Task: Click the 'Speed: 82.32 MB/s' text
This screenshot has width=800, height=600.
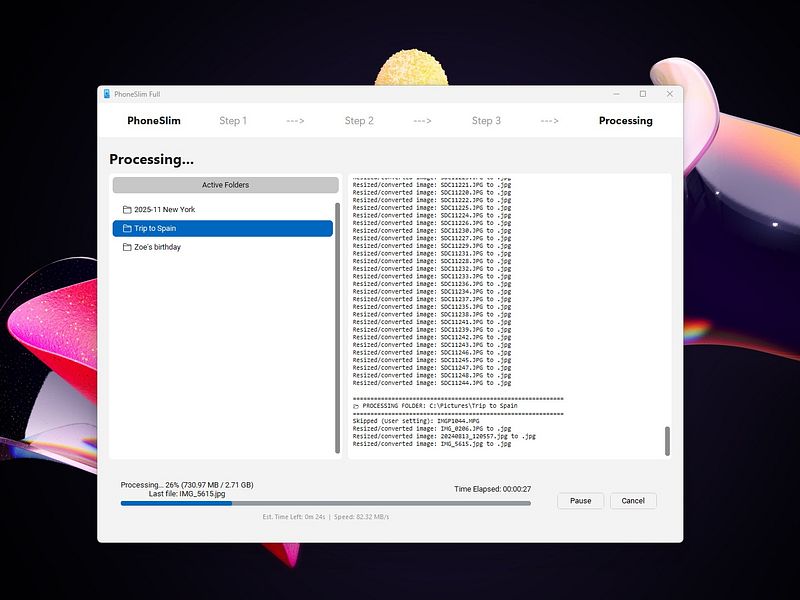Action: point(361,517)
